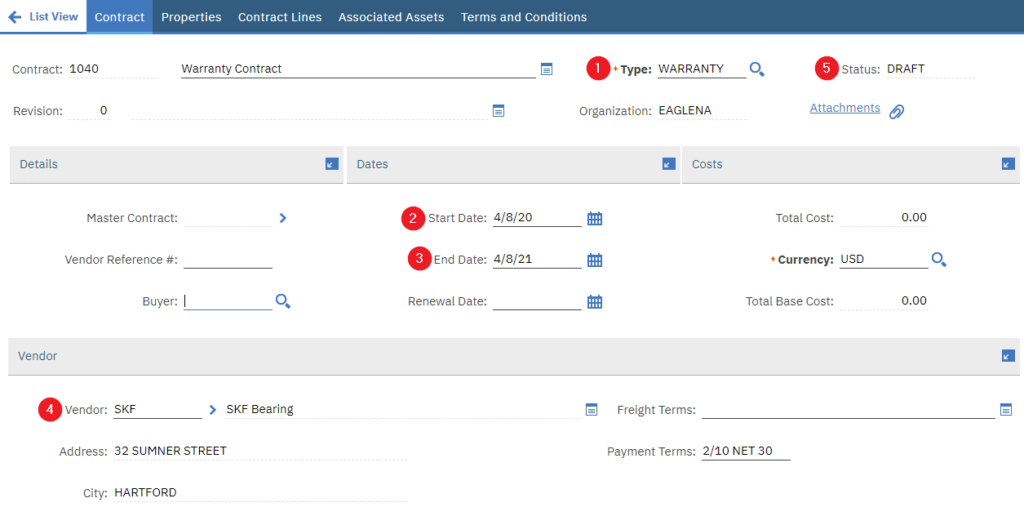The image size is (1024, 525).
Task: Click the Currency field showing USD
Action: click(x=884, y=260)
